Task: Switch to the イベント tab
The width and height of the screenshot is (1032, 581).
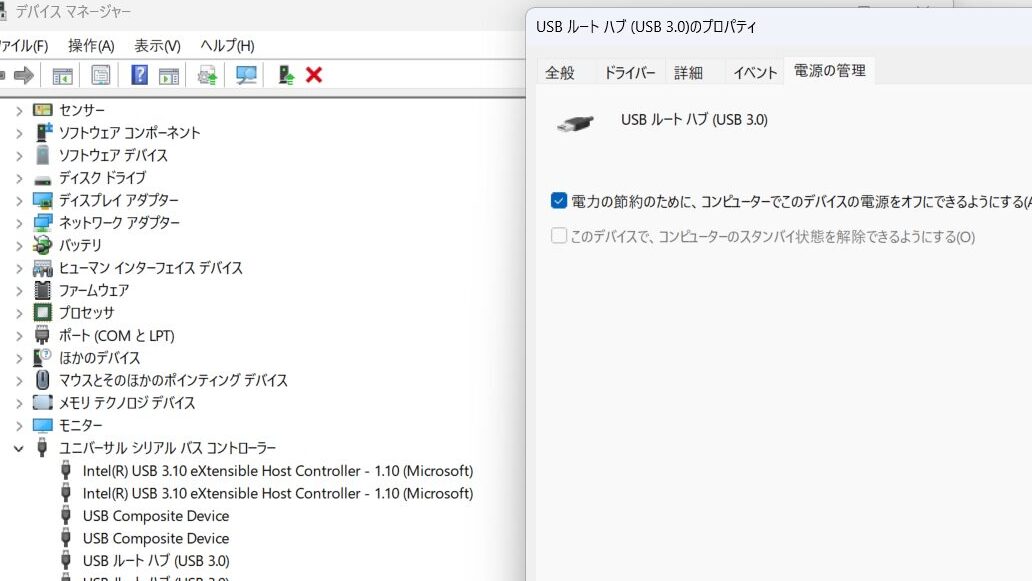Action: [x=754, y=71]
